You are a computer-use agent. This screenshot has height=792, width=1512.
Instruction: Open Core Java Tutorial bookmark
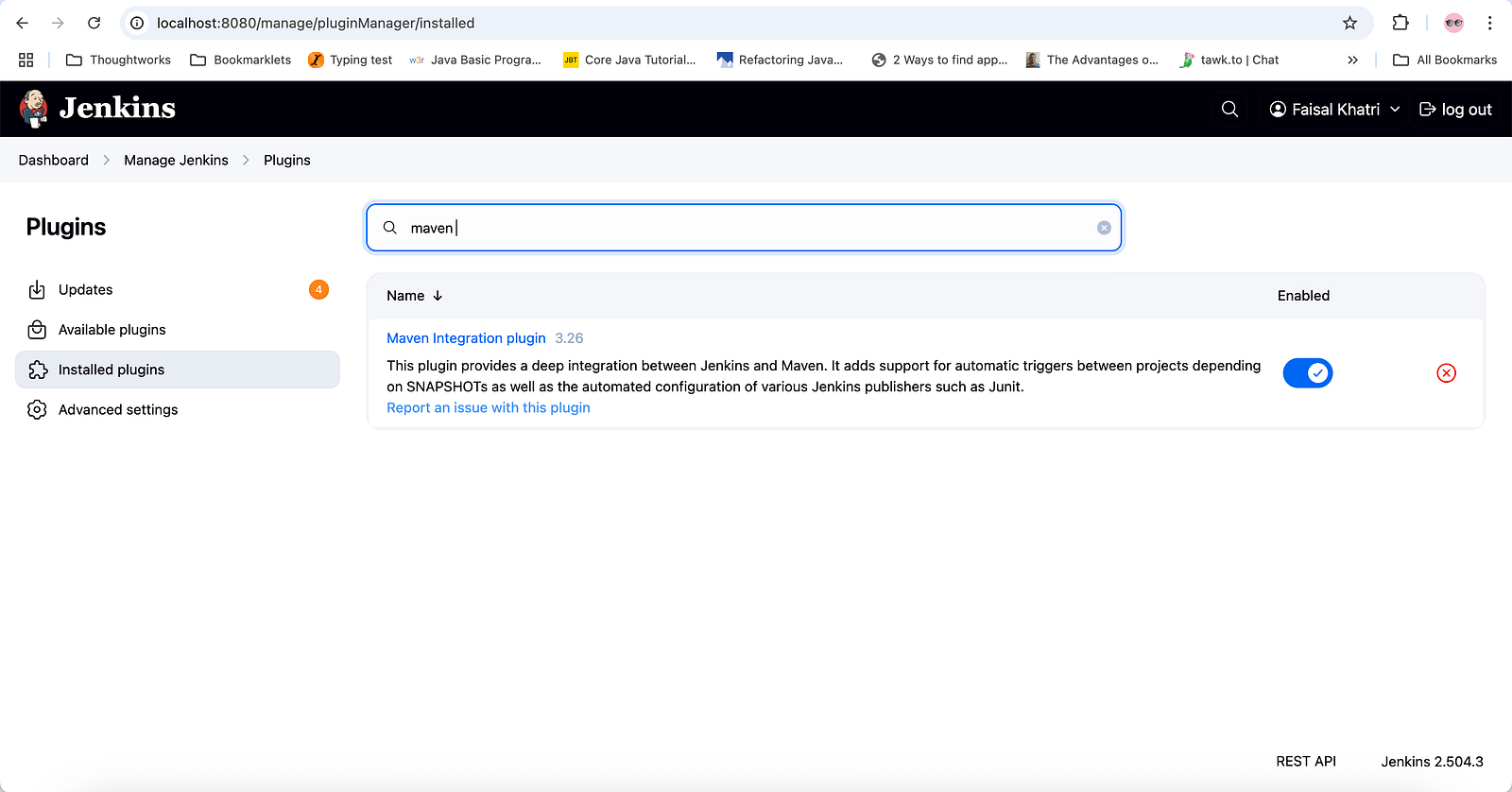[629, 60]
